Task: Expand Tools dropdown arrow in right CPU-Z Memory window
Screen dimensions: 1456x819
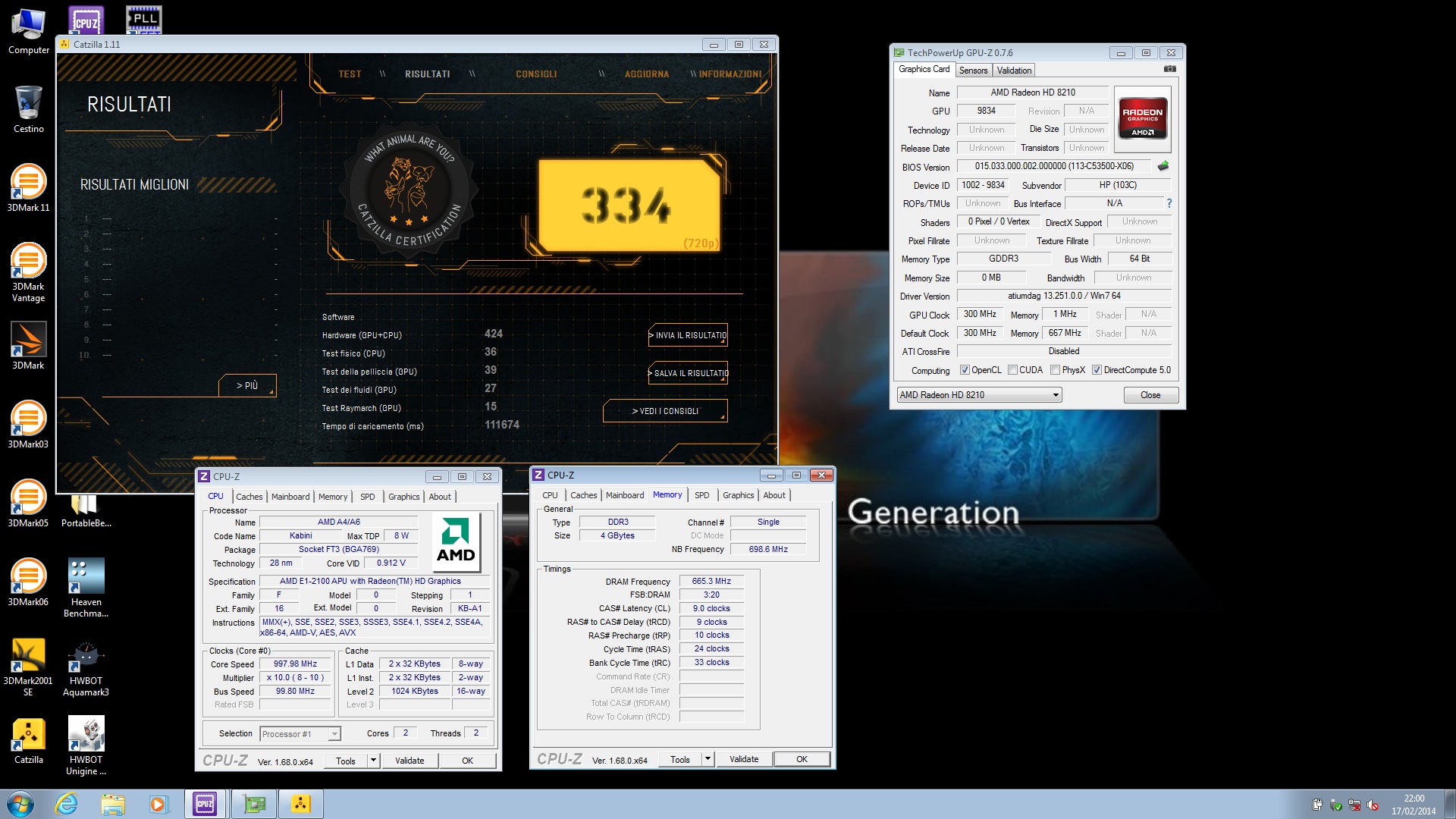Action: tap(708, 759)
